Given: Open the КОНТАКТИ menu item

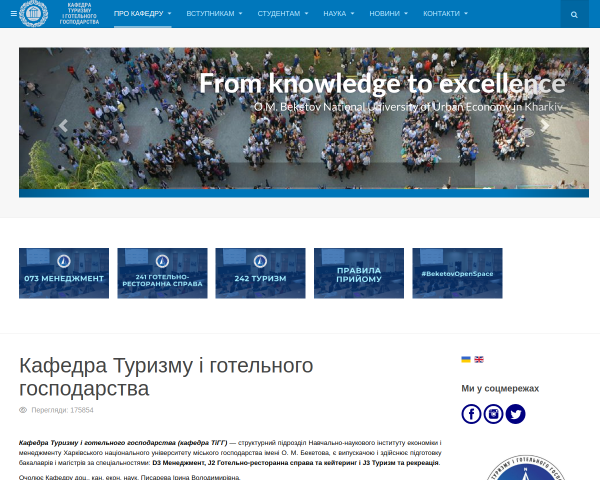Looking at the screenshot, I should pyautogui.click(x=442, y=13).
